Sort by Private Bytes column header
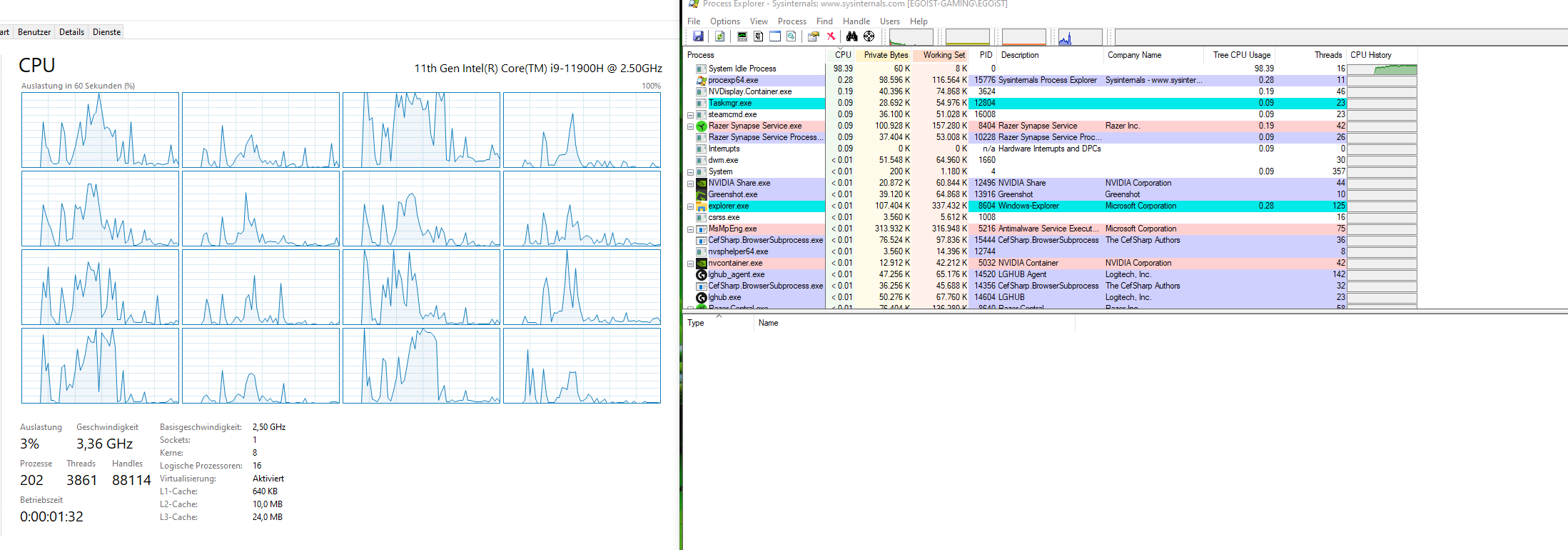 [884, 55]
